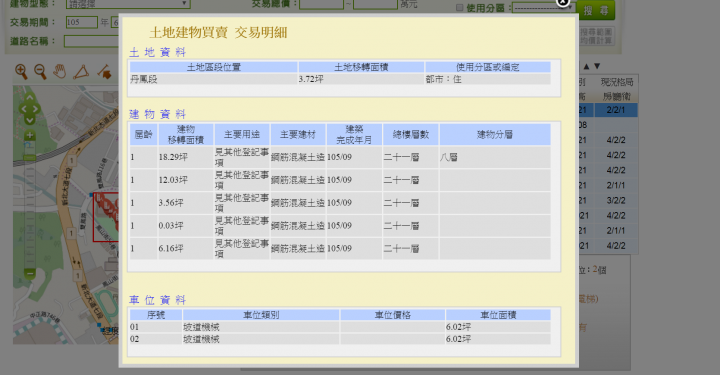
Task: Click the 使用分區或編定 column header
Action: (488, 67)
